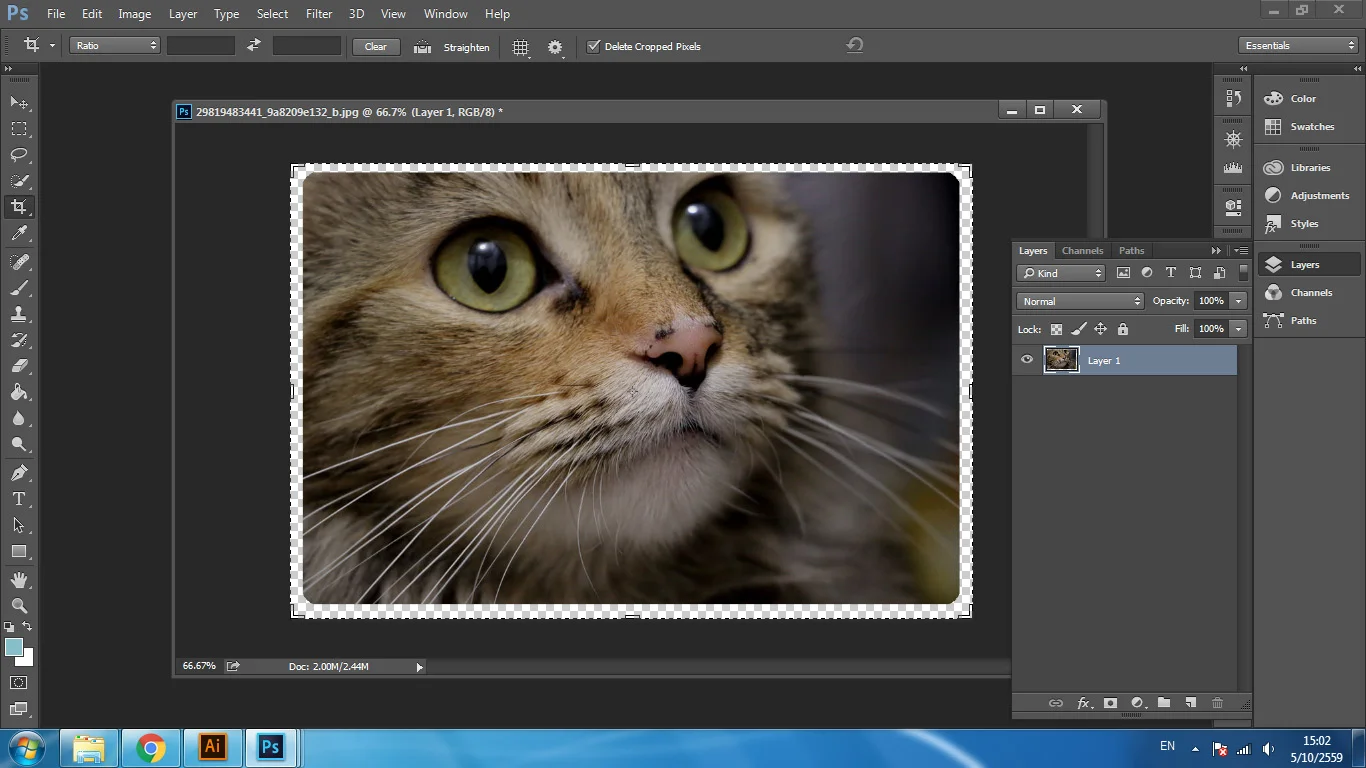
Task: Open the Ratio crop preset dropdown
Action: [115, 46]
